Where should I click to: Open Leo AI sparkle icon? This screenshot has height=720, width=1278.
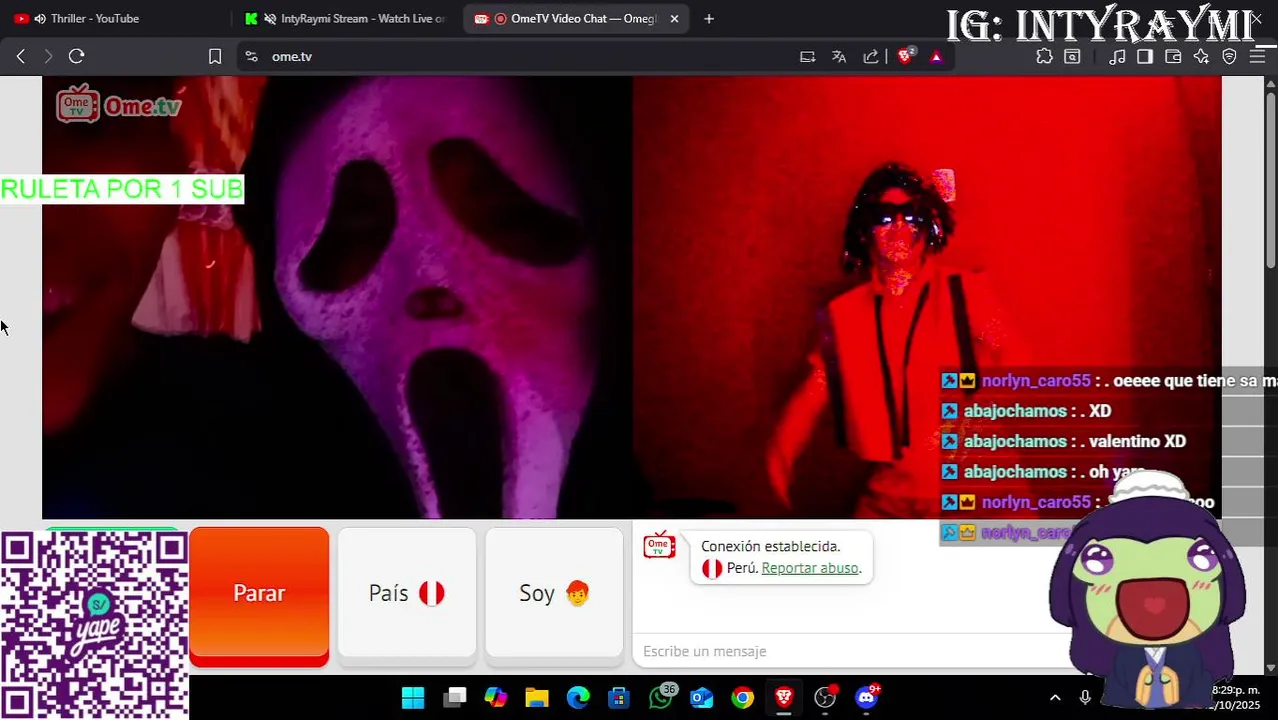pos(1201,57)
